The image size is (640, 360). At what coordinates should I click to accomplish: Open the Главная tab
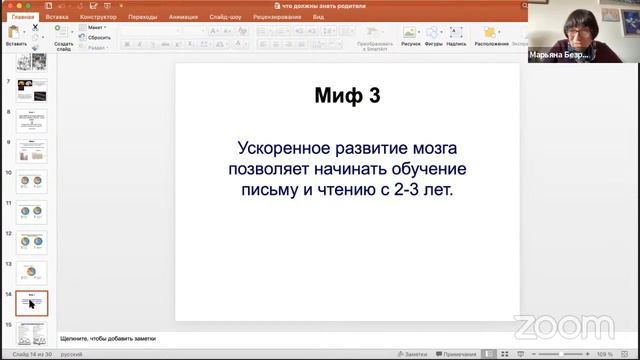(23, 17)
